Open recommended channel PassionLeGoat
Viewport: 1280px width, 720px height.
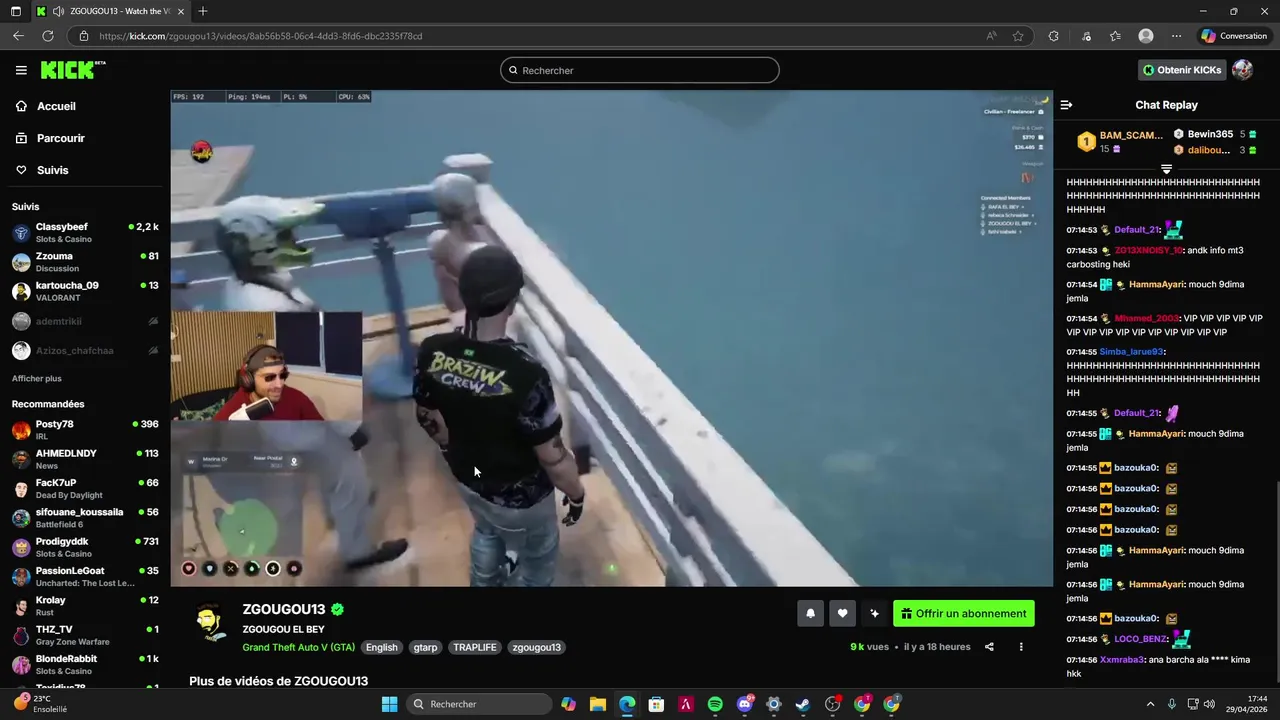[85, 576]
